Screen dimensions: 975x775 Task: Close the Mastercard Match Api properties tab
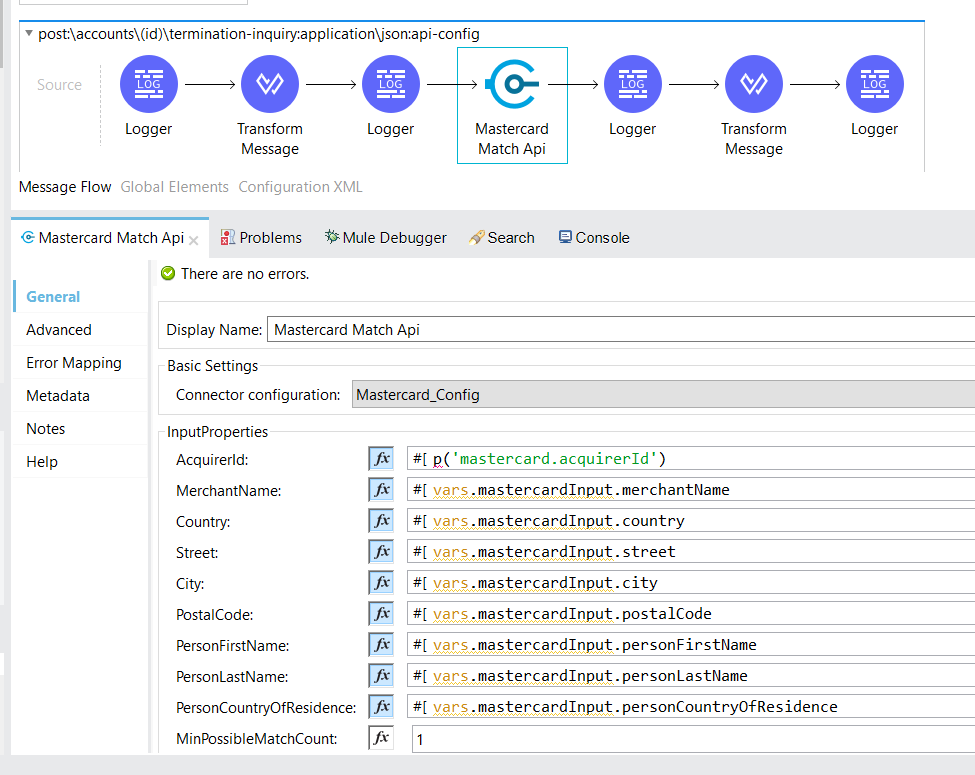tap(193, 240)
